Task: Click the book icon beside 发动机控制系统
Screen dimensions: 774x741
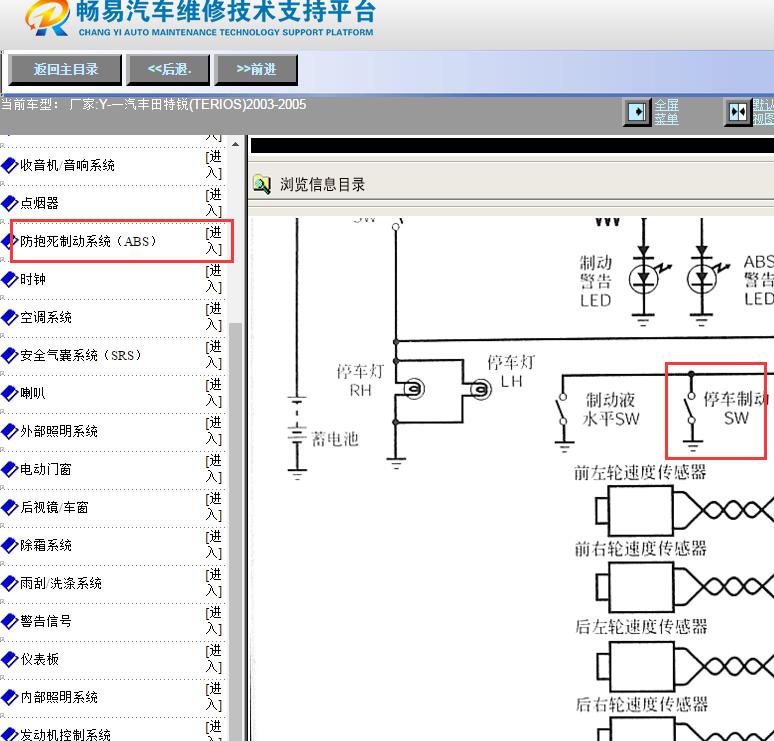Action: point(9,735)
